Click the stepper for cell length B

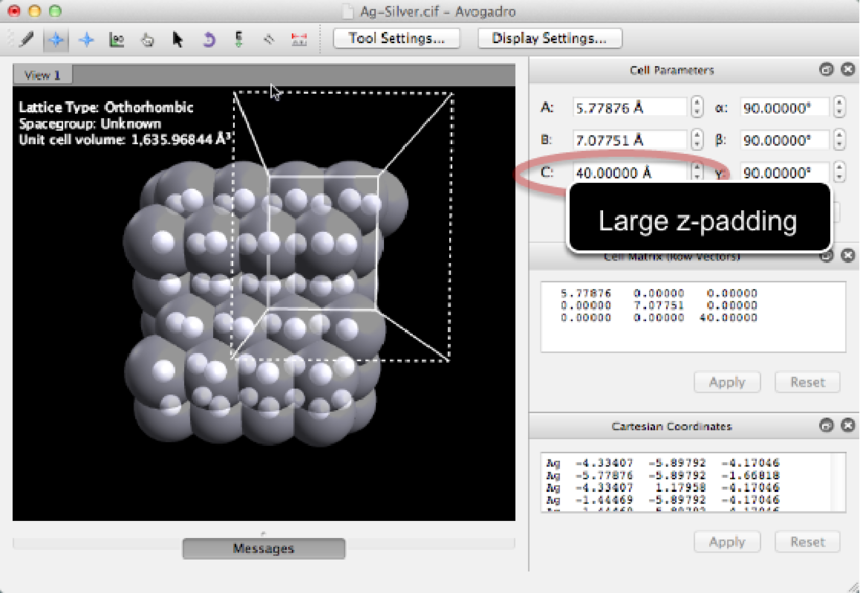pyautogui.click(x=696, y=140)
